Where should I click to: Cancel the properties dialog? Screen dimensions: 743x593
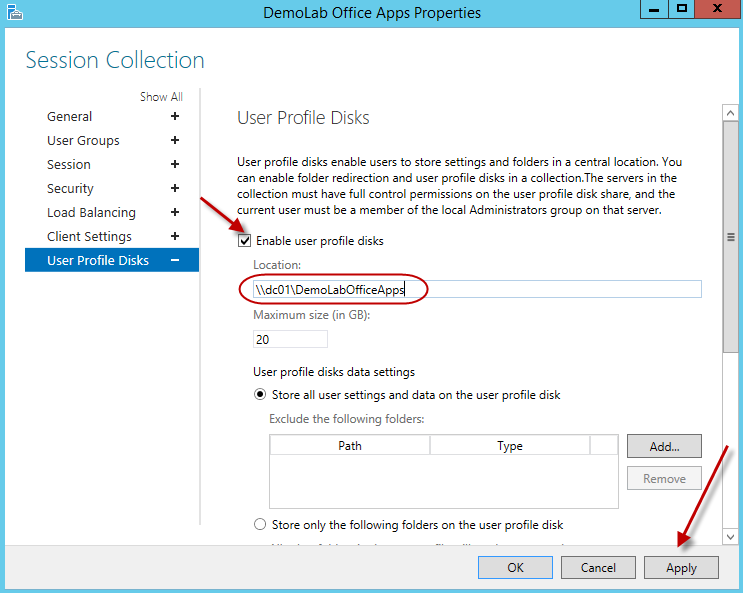click(x=598, y=567)
